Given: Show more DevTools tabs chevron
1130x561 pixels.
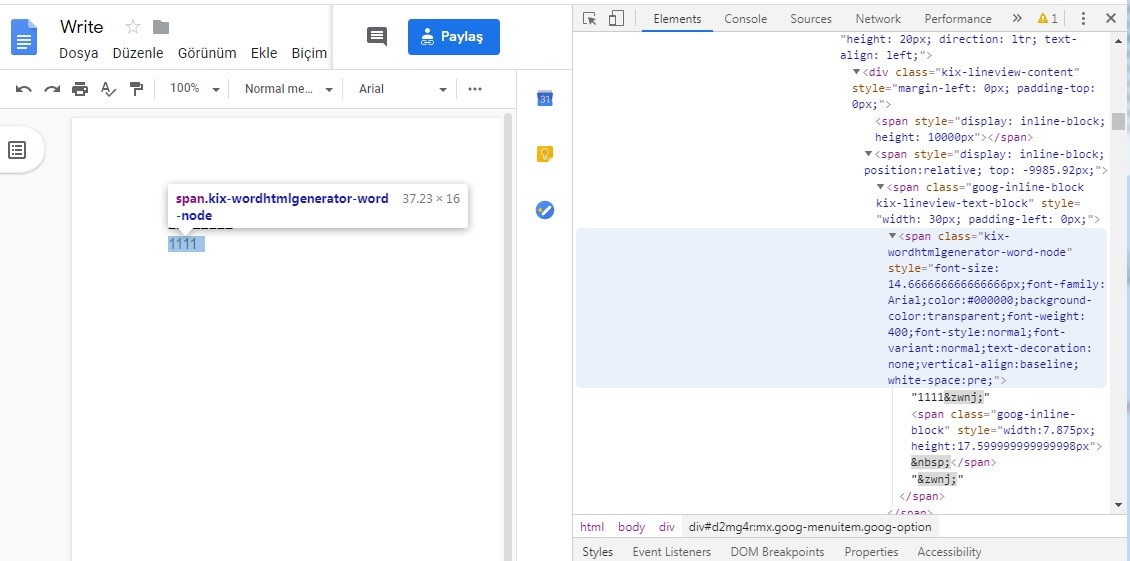Looking at the screenshot, I should click(1017, 19).
